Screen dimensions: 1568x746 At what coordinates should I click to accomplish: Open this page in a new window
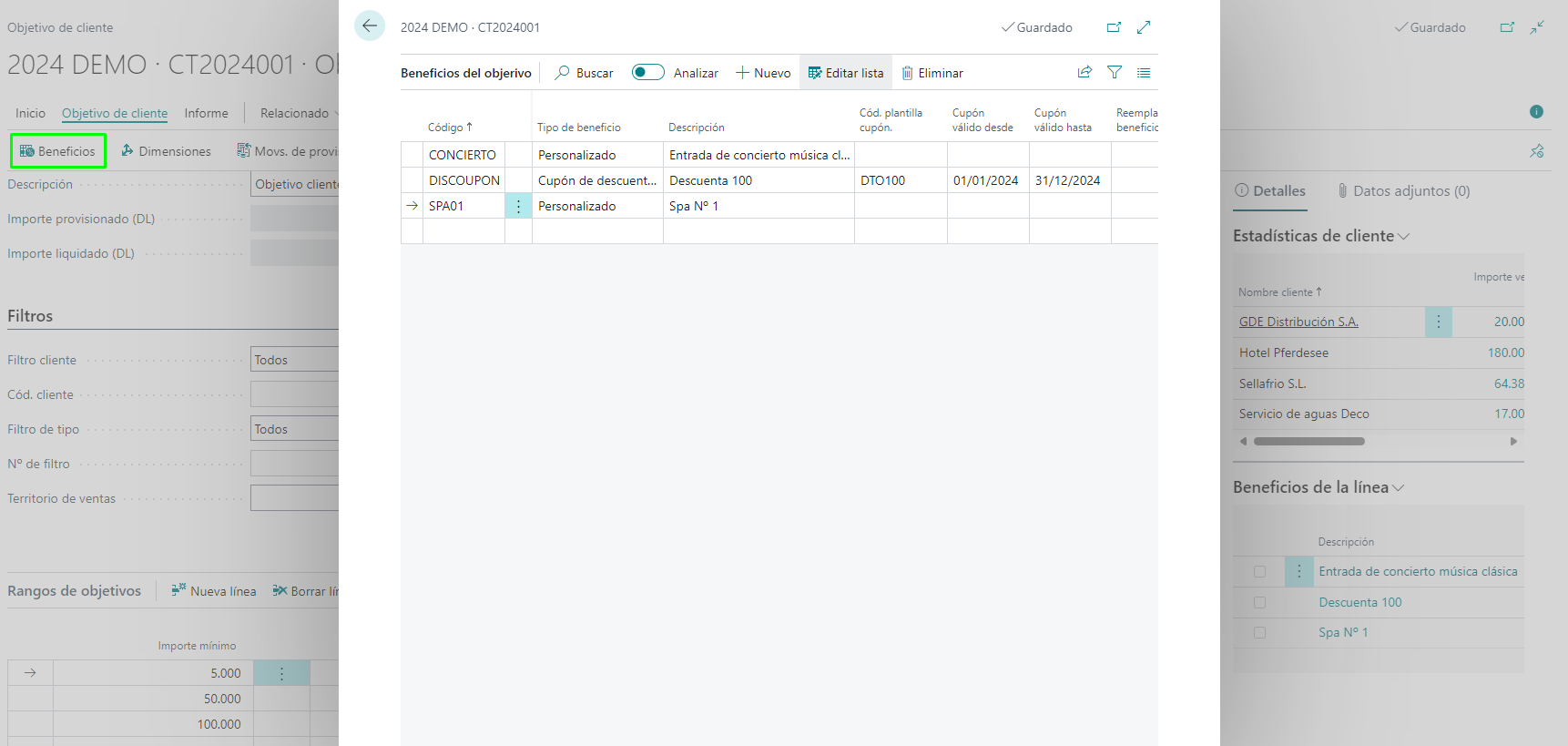(1114, 27)
